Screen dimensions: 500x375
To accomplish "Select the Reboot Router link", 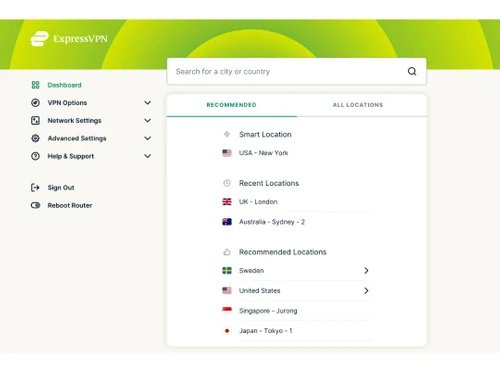I will pyautogui.click(x=70, y=205).
